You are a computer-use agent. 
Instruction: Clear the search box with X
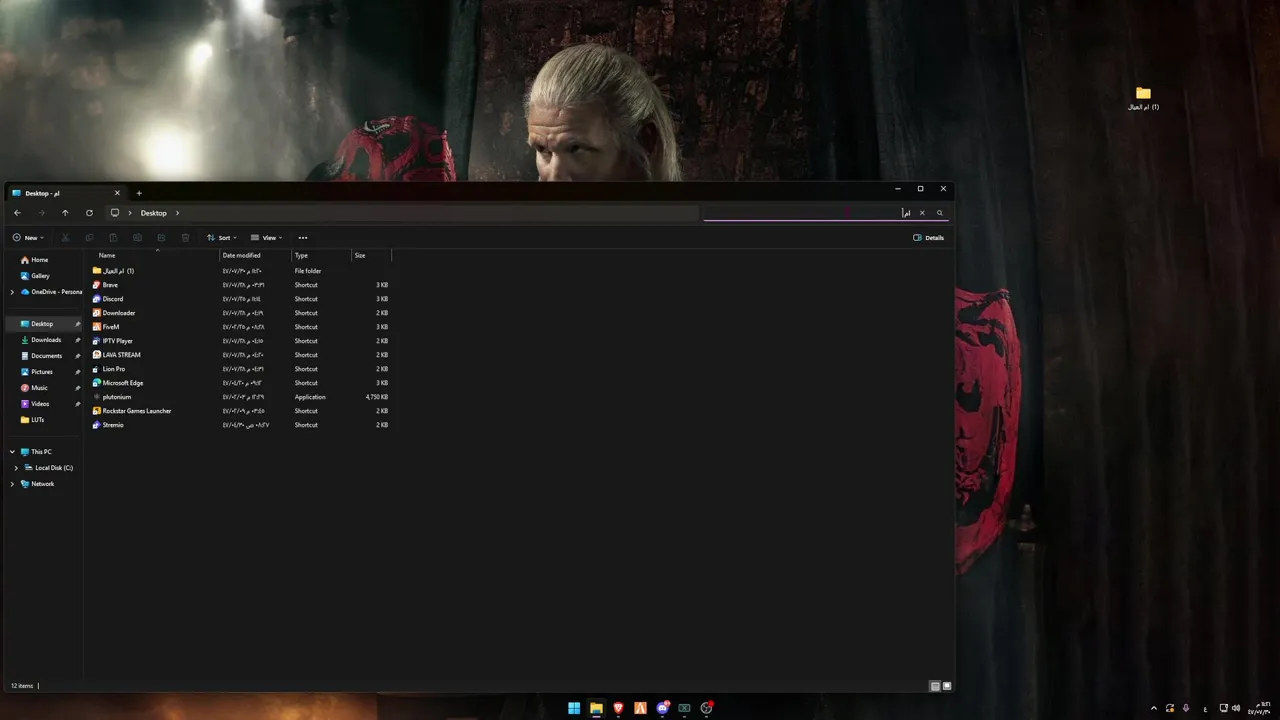[922, 213]
